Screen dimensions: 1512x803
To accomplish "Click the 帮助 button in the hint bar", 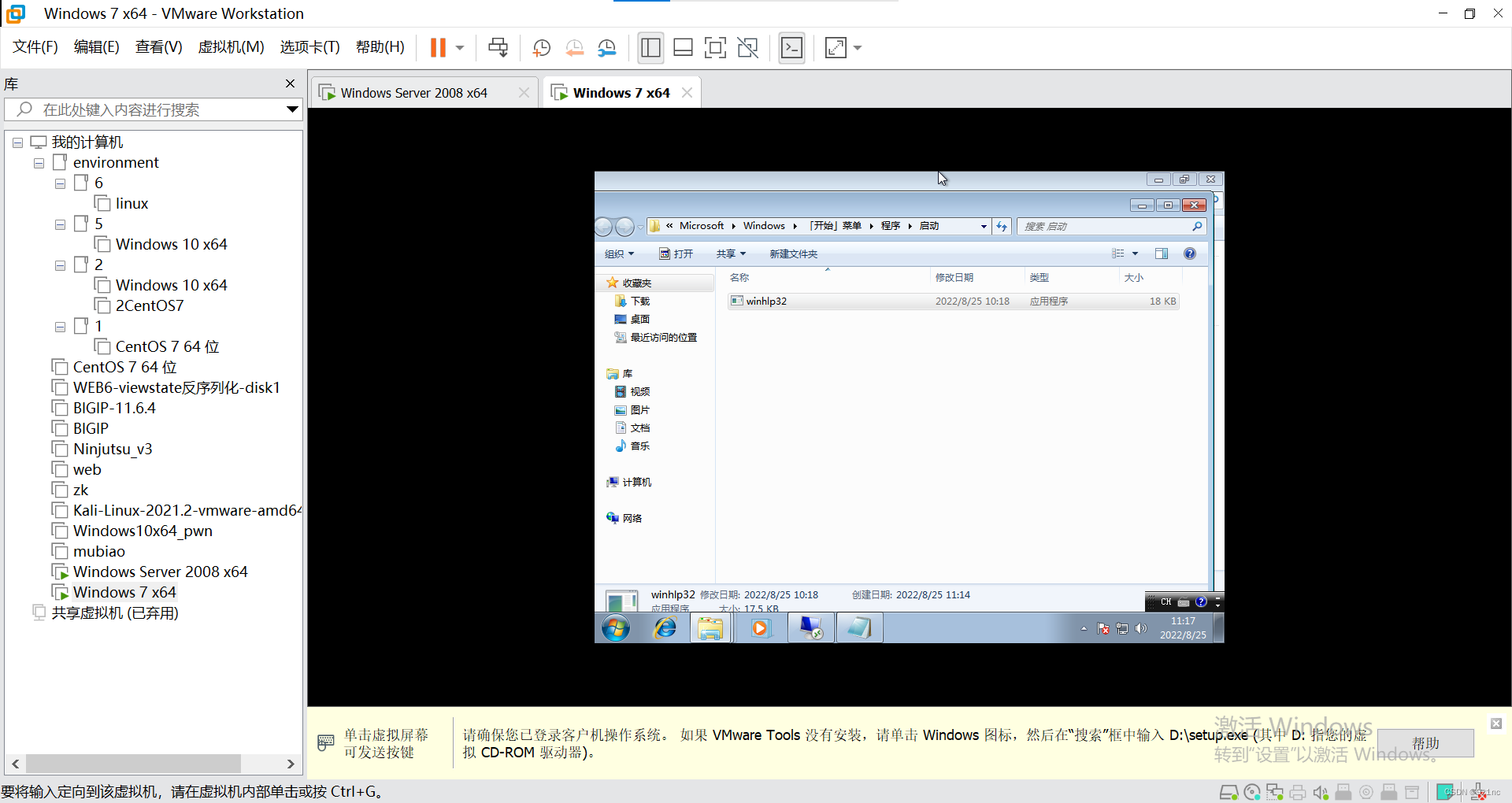I will coord(1425,743).
